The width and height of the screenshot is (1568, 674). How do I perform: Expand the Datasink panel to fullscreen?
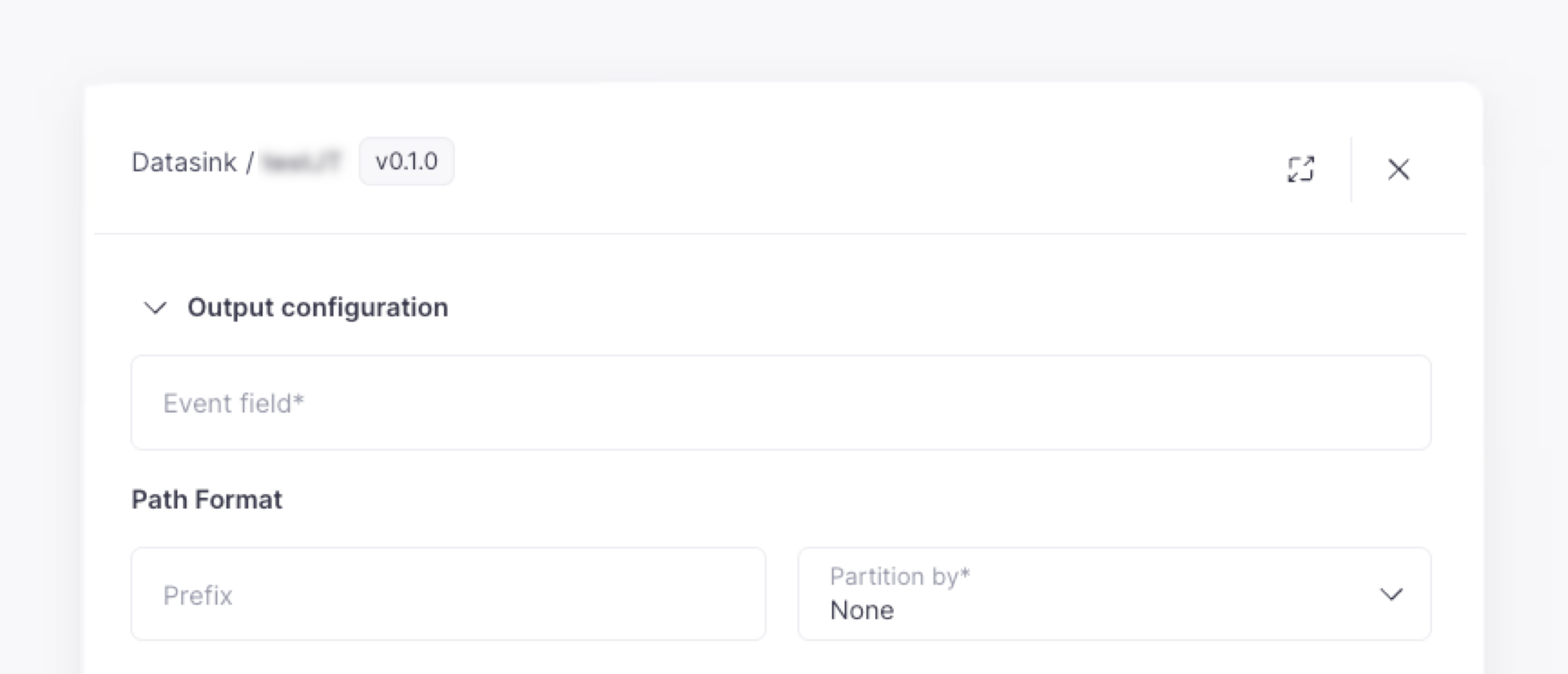click(x=1300, y=169)
